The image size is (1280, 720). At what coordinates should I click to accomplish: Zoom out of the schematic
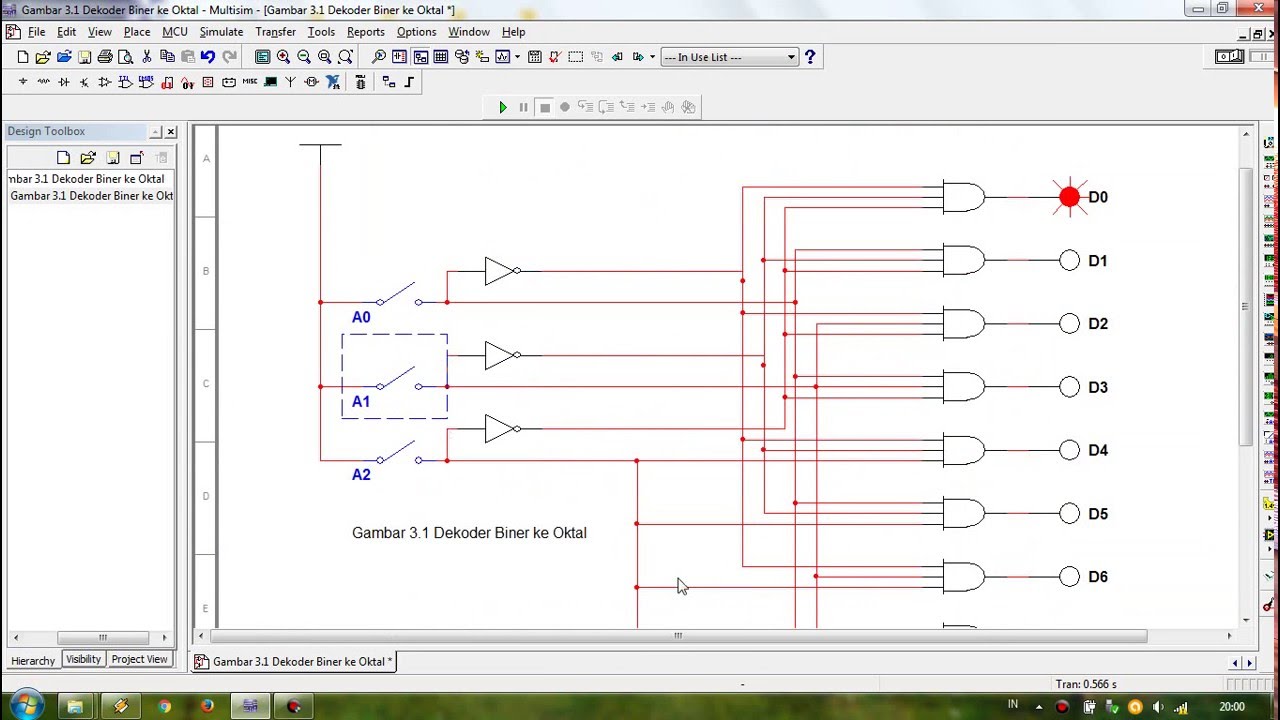pyautogui.click(x=304, y=57)
